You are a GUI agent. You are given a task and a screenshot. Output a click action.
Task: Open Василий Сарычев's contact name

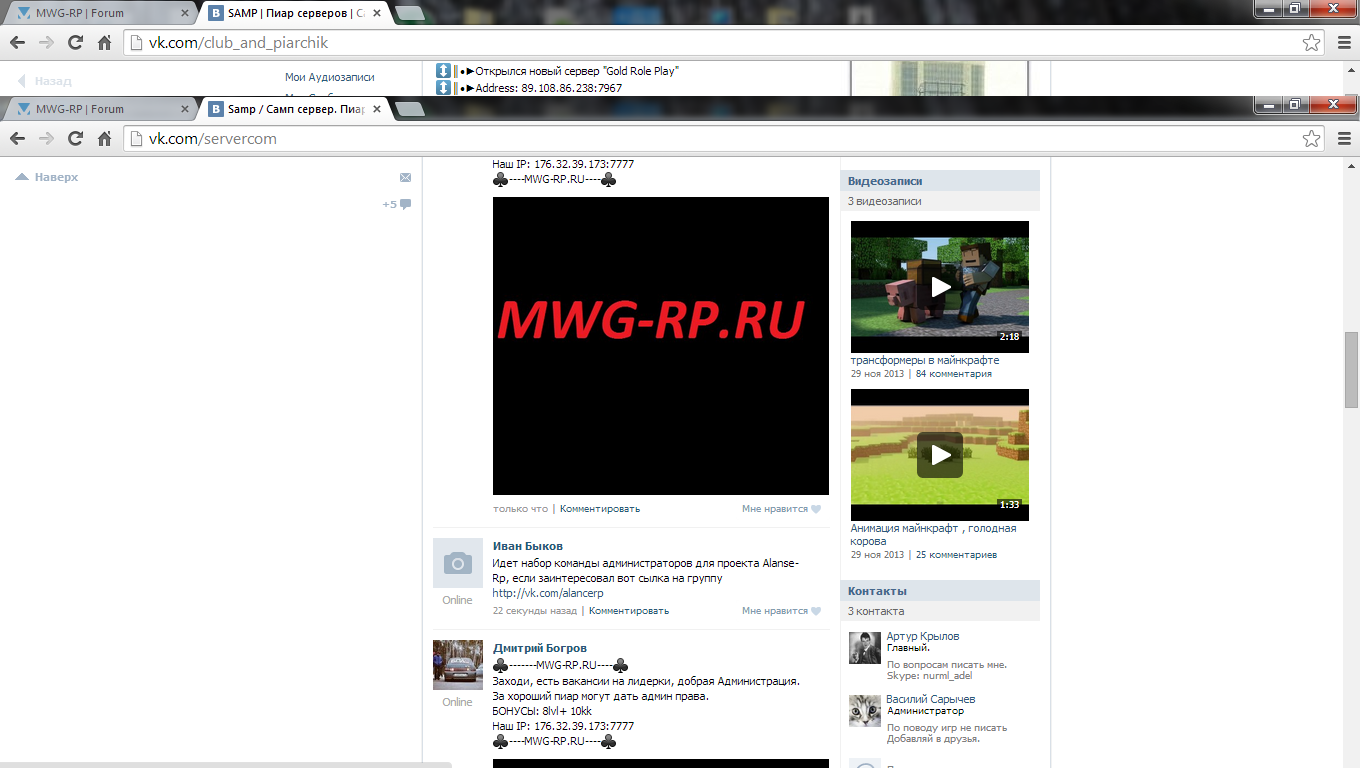931,700
